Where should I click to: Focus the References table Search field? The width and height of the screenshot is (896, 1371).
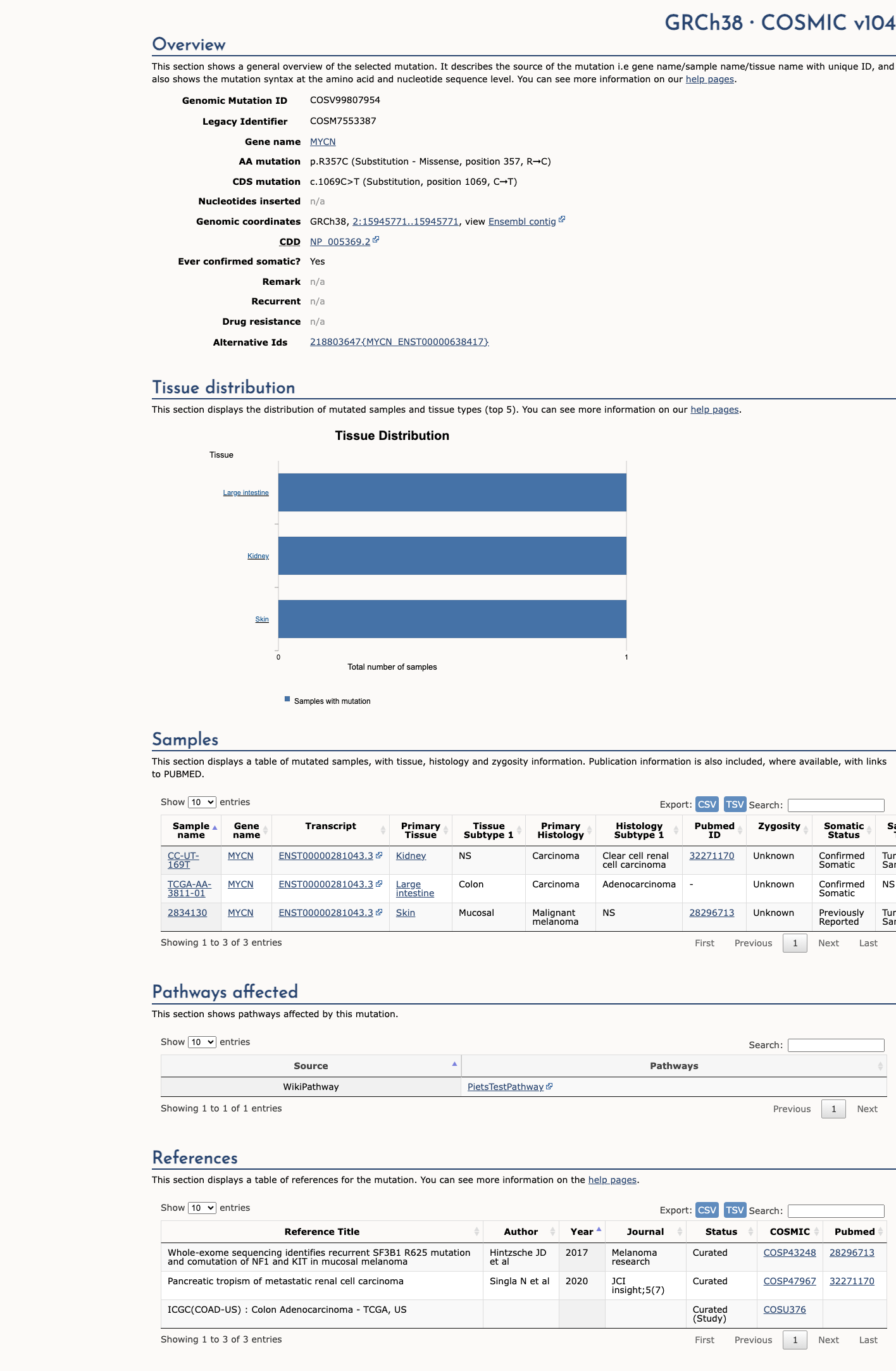[x=836, y=1211]
